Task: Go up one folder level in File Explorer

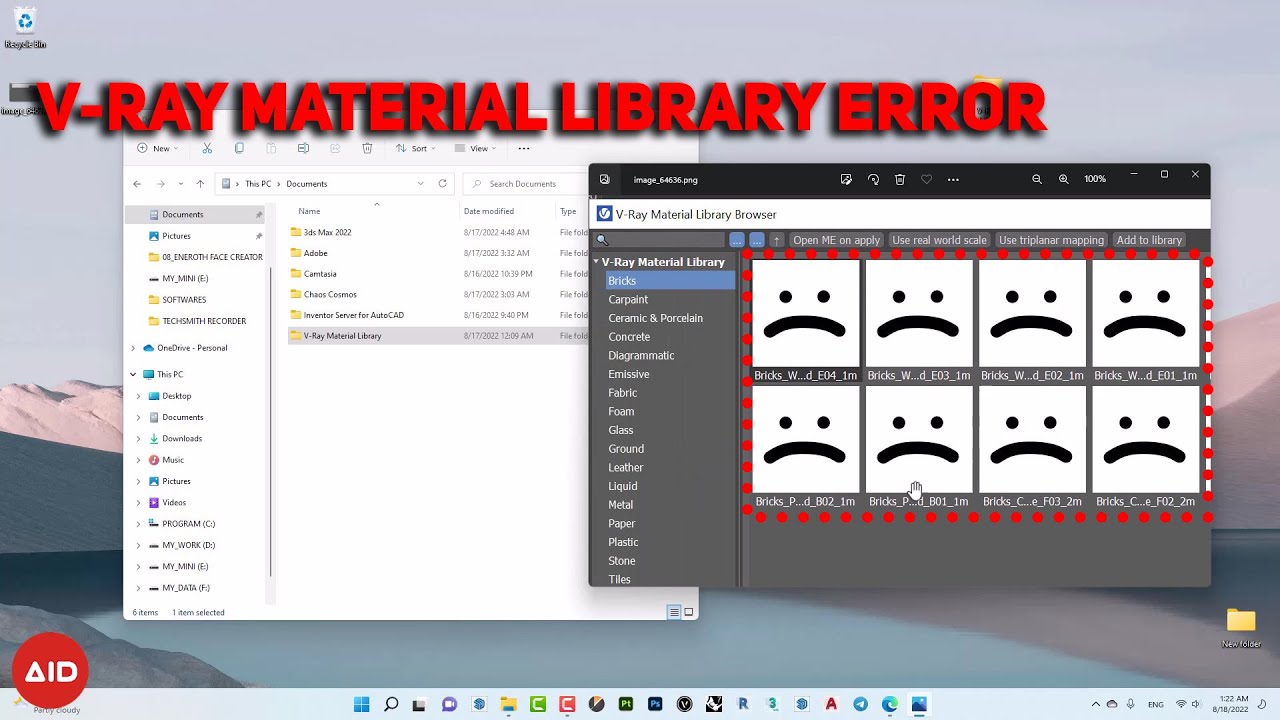Action: pos(200,184)
